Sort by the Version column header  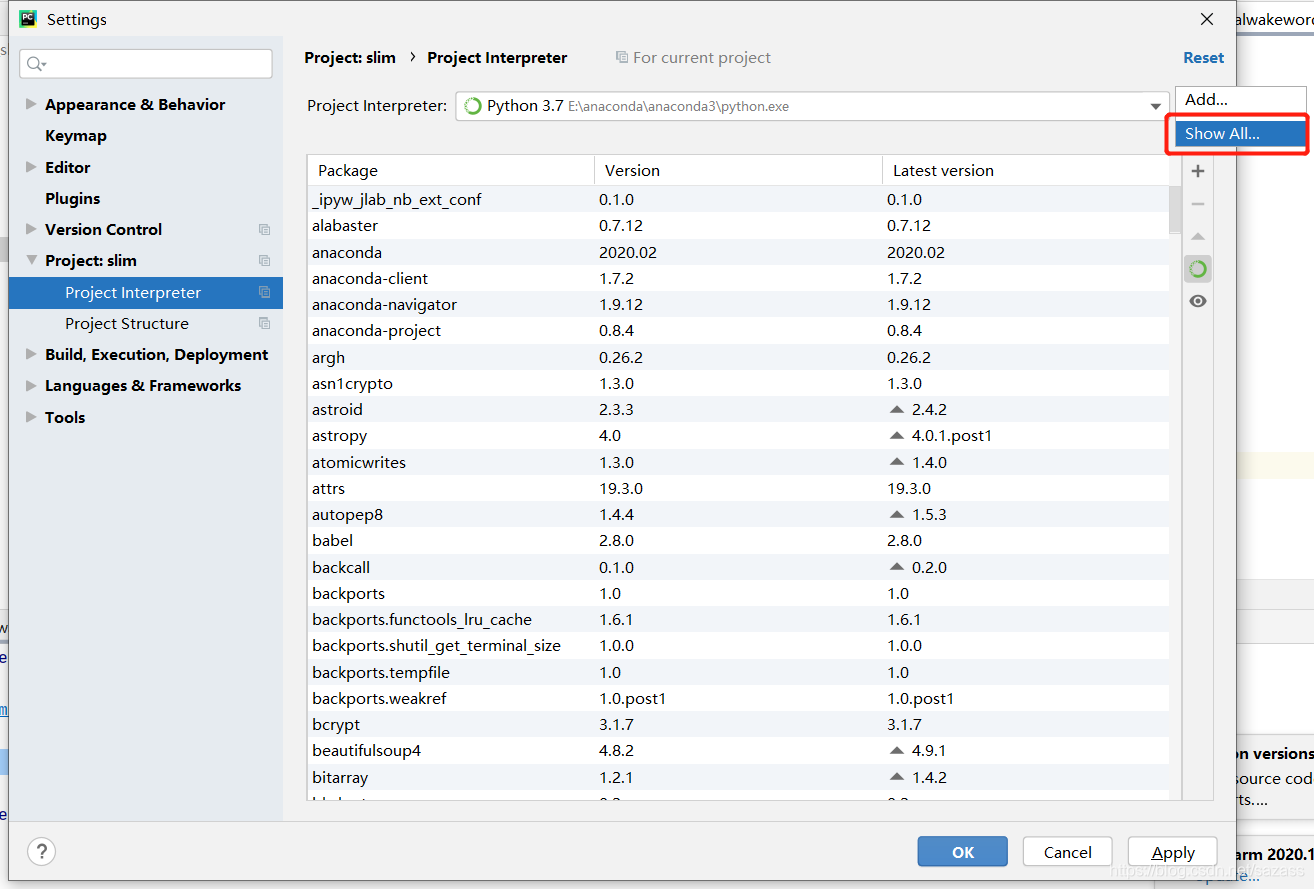coord(738,170)
